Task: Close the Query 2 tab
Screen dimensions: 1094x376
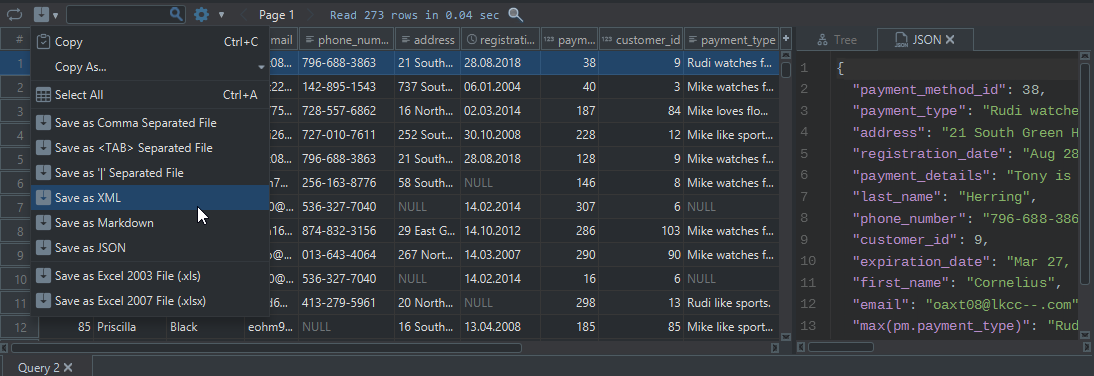Action: [68, 368]
